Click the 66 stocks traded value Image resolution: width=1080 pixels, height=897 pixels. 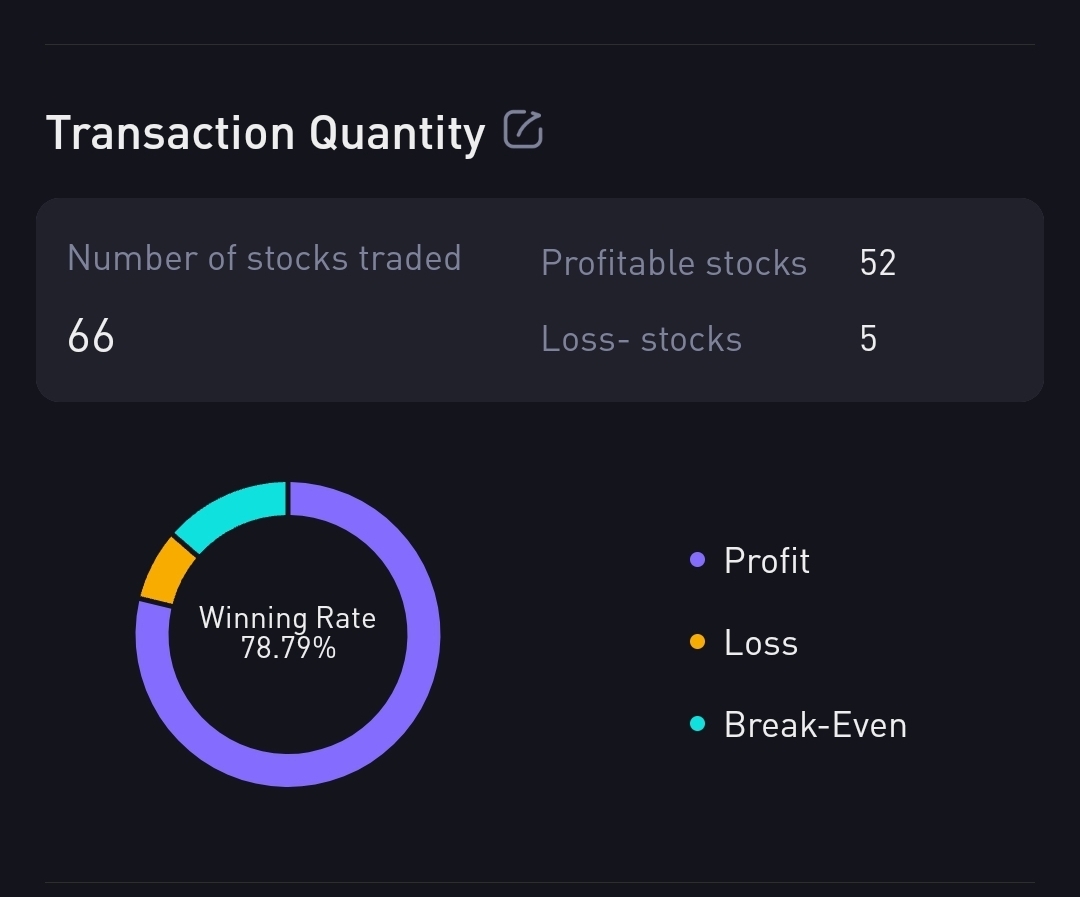tap(91, 336)
